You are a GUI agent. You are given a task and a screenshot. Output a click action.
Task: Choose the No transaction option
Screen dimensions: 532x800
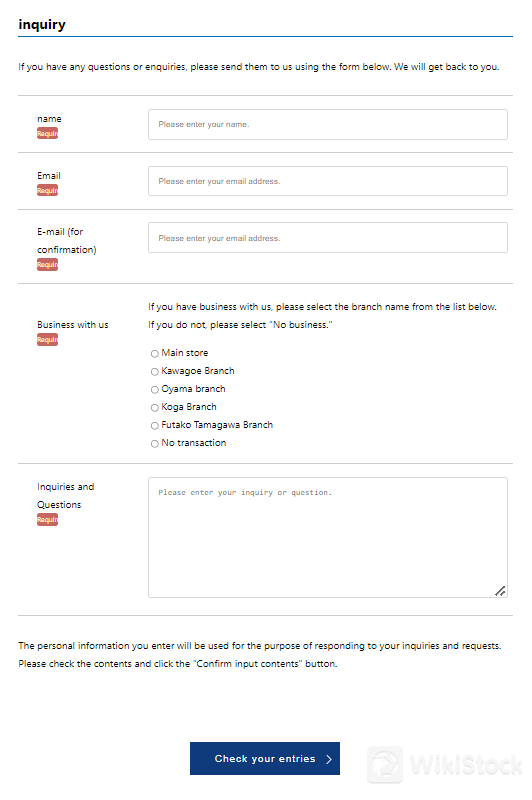pyautogui.click(x=155, y=444)
